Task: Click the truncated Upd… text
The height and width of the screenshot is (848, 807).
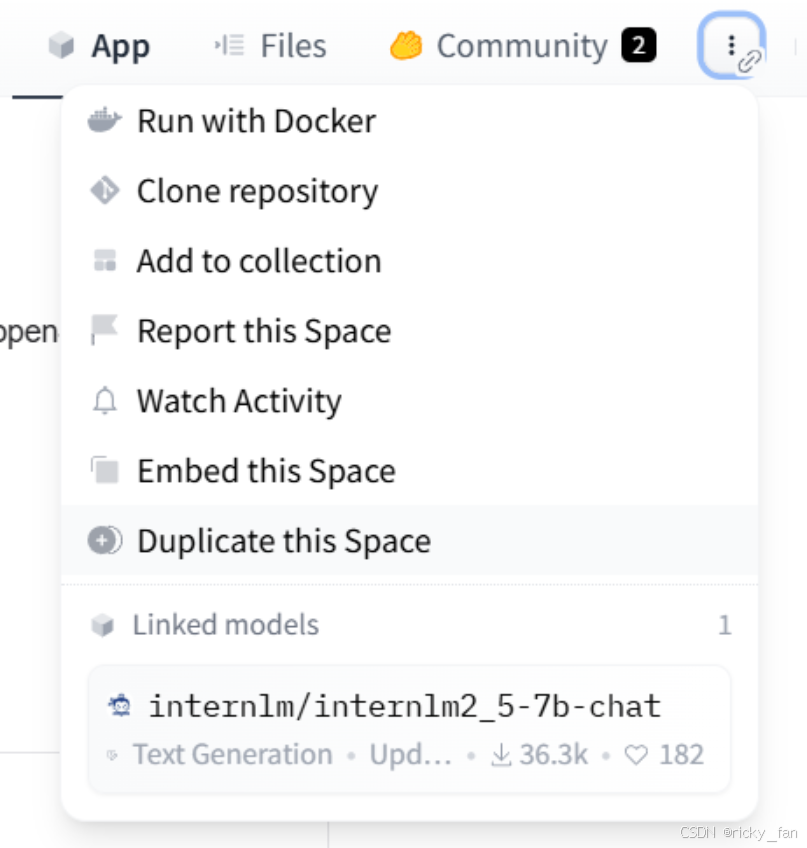Action: pos(411,755)
